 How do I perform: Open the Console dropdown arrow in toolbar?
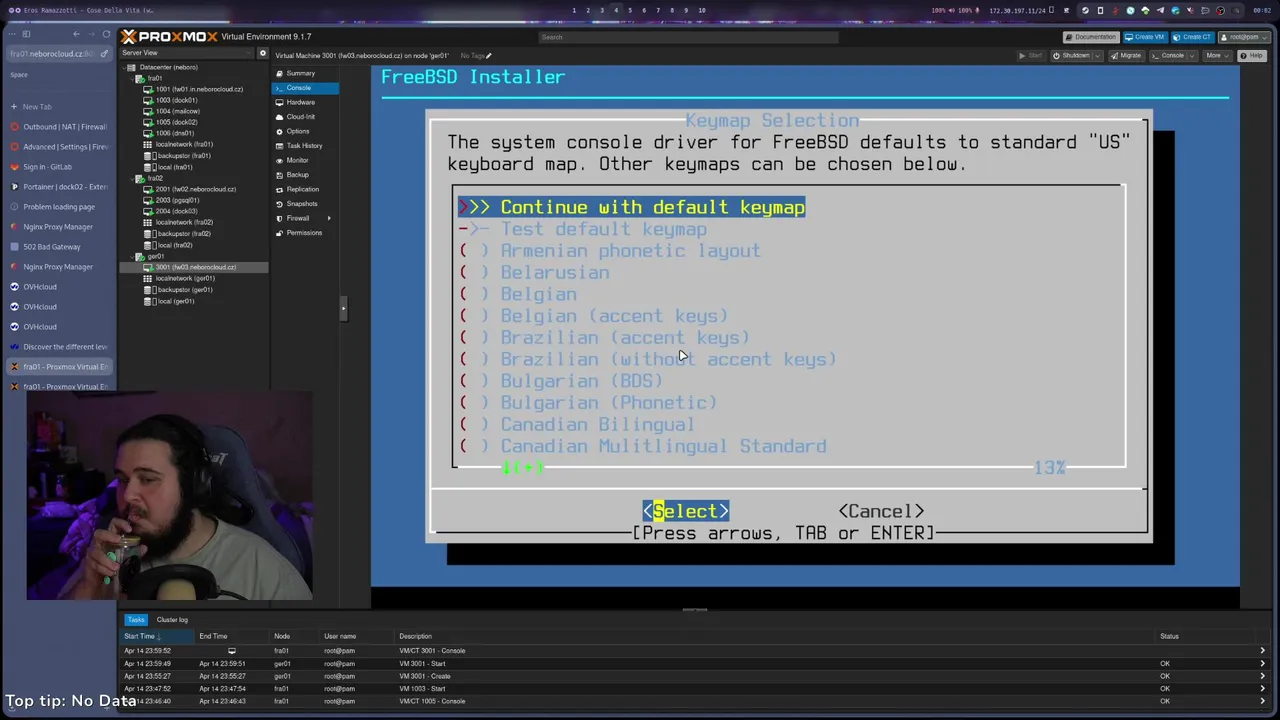tap(1192, 56)
